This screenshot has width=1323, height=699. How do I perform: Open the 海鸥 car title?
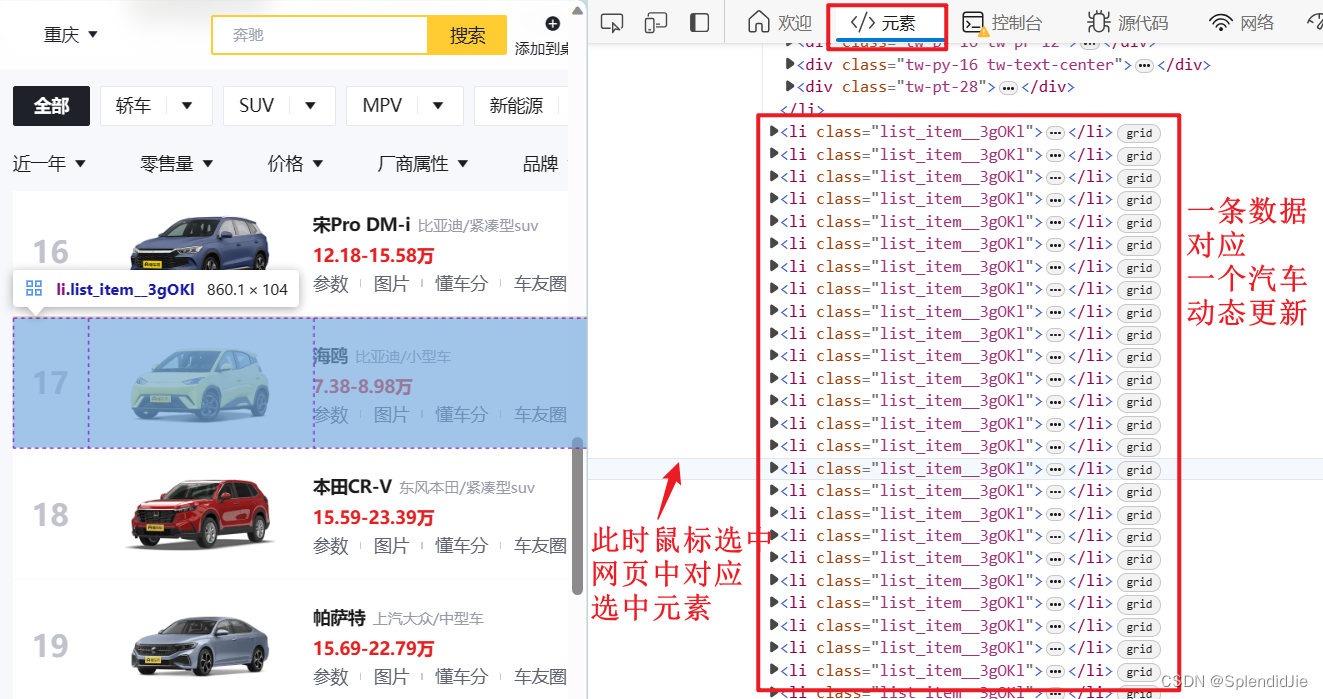[331, 356]
